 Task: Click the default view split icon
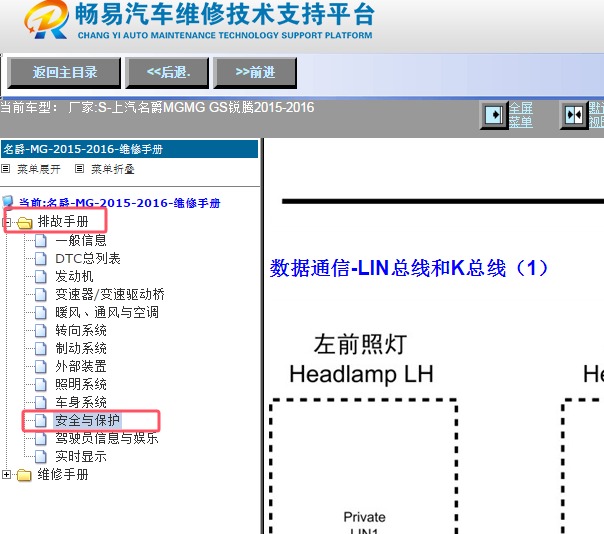(x=574, y=115)
